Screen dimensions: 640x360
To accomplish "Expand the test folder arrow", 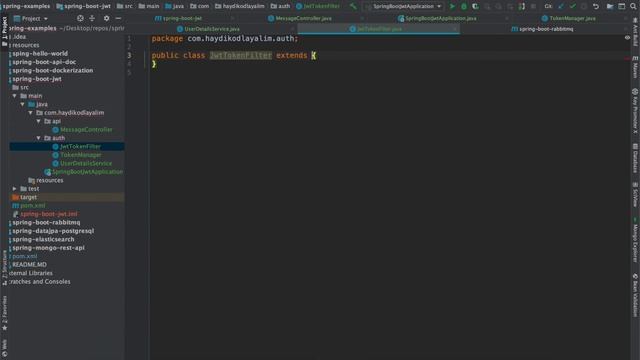I will (x=15, y=189).
